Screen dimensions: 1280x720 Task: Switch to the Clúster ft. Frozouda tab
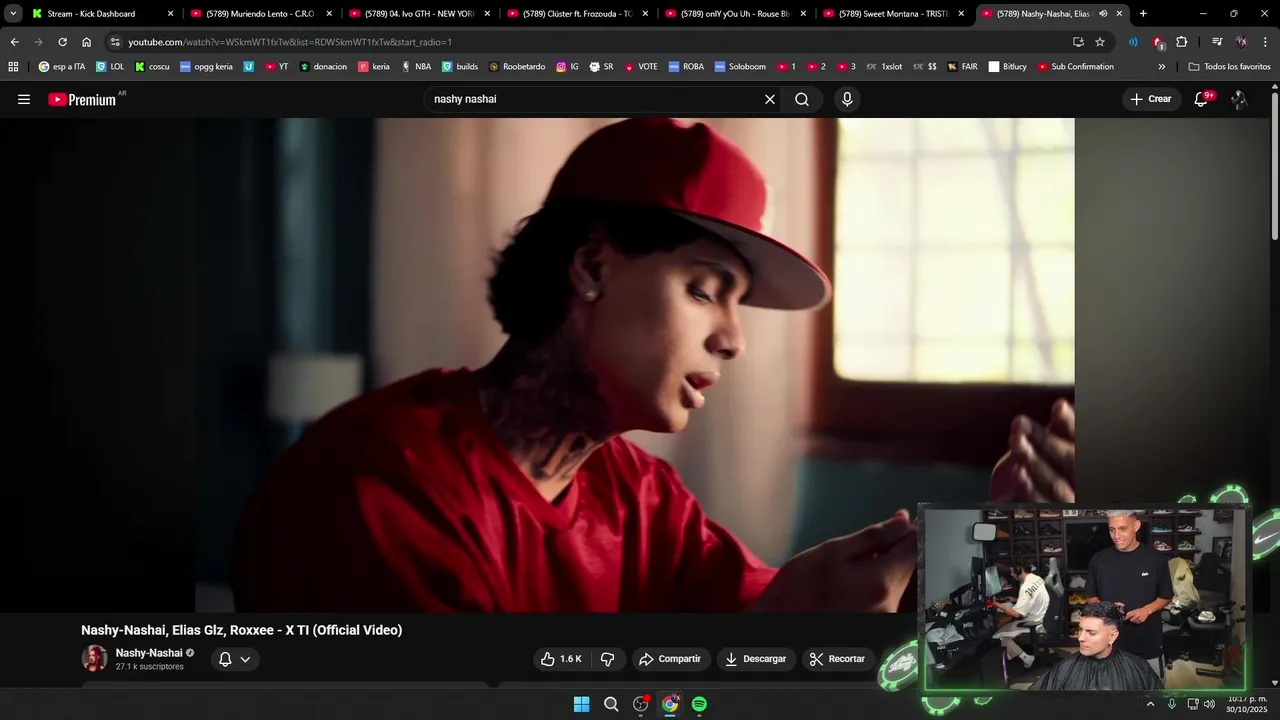[577, 14]
